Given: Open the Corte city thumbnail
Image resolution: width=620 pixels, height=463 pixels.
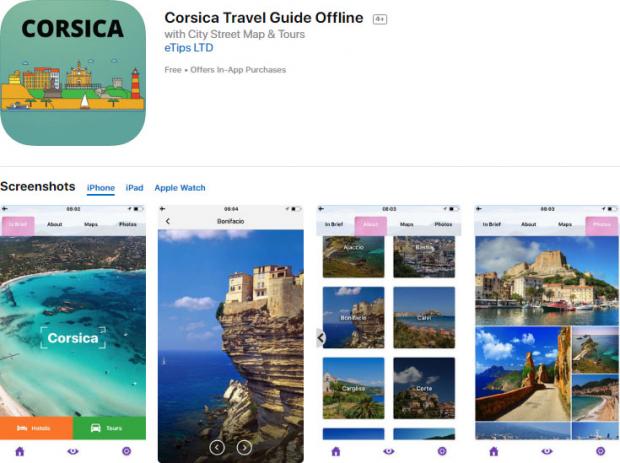Looking at the screenshot, I should coord(424,388).
